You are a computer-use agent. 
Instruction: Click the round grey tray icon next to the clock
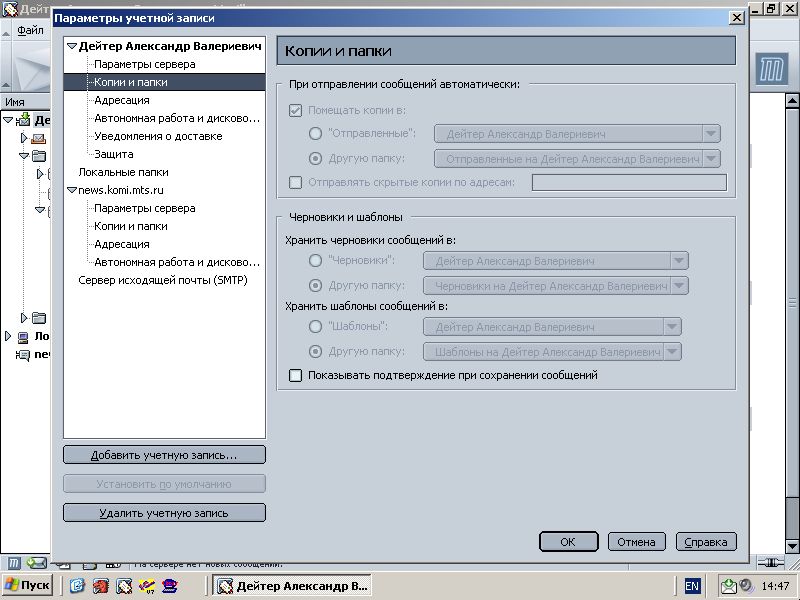[x=746, y=585]
